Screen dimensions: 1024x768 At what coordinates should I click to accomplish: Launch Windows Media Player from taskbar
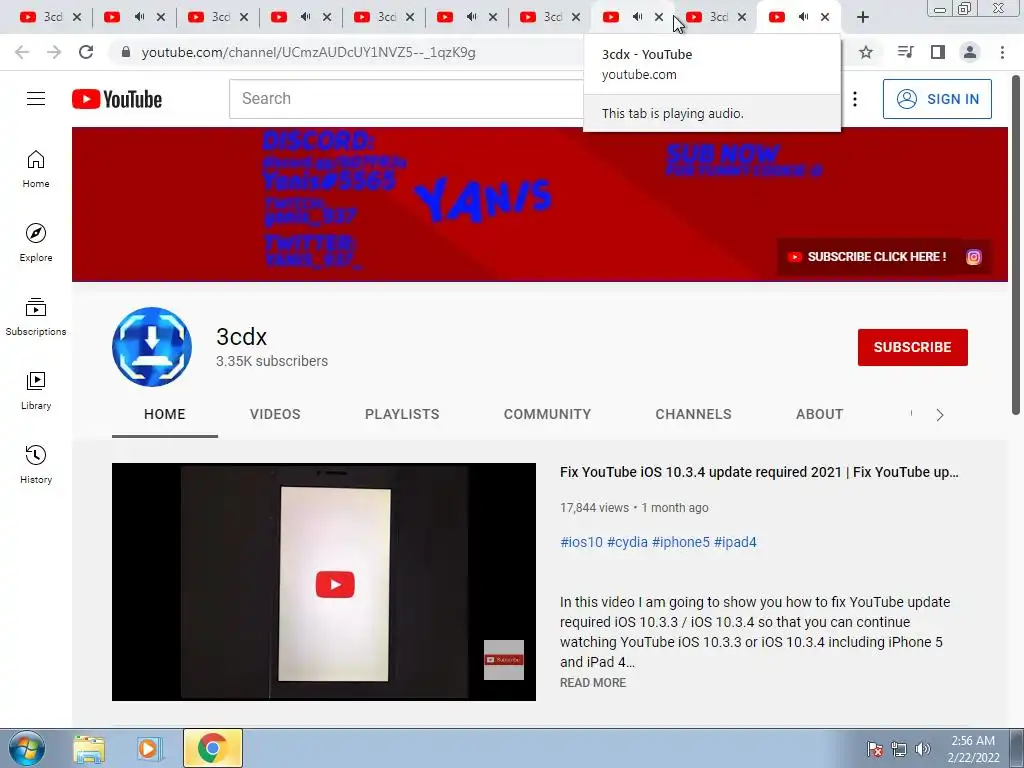coord(149,749)
